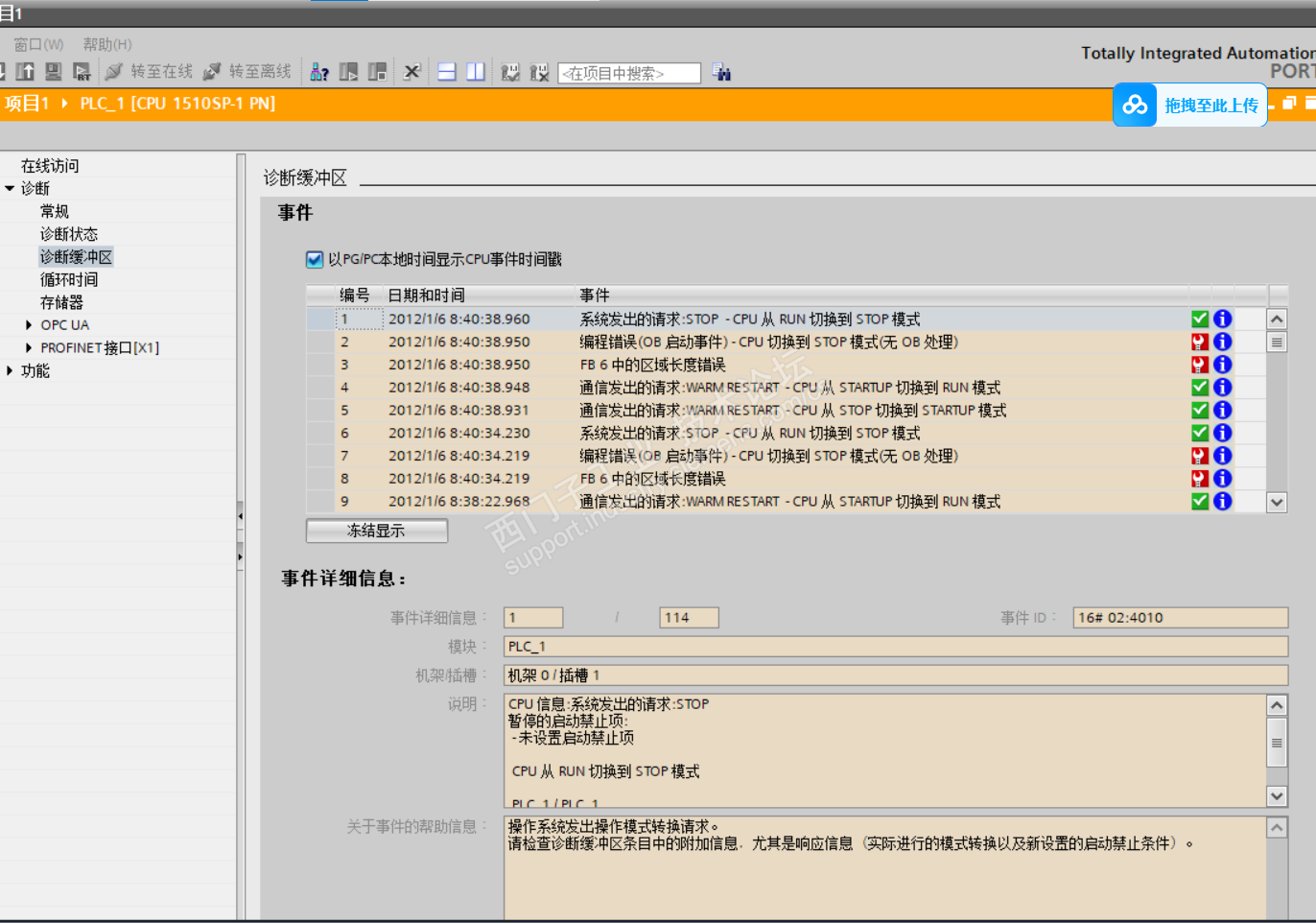Click the green status icon of event 4
This screenshot has height=923, width=1316.
coord(1200,388)
